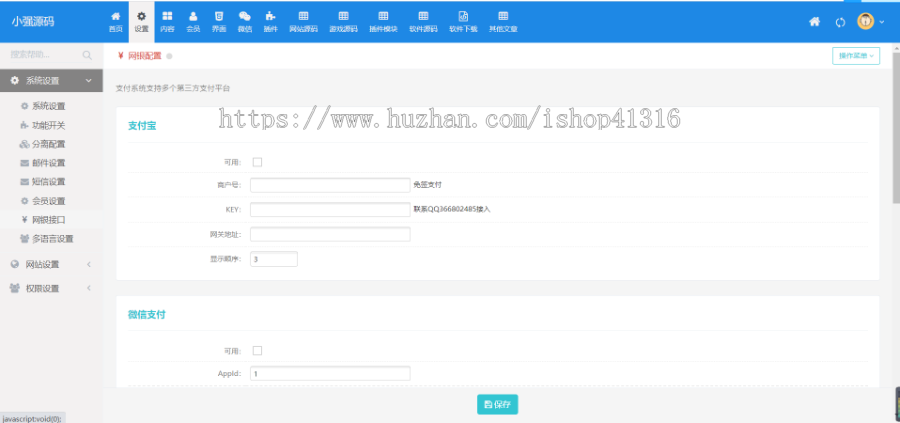Click the 网关地址 input field
900x423 pixels.
pos(330,234)
